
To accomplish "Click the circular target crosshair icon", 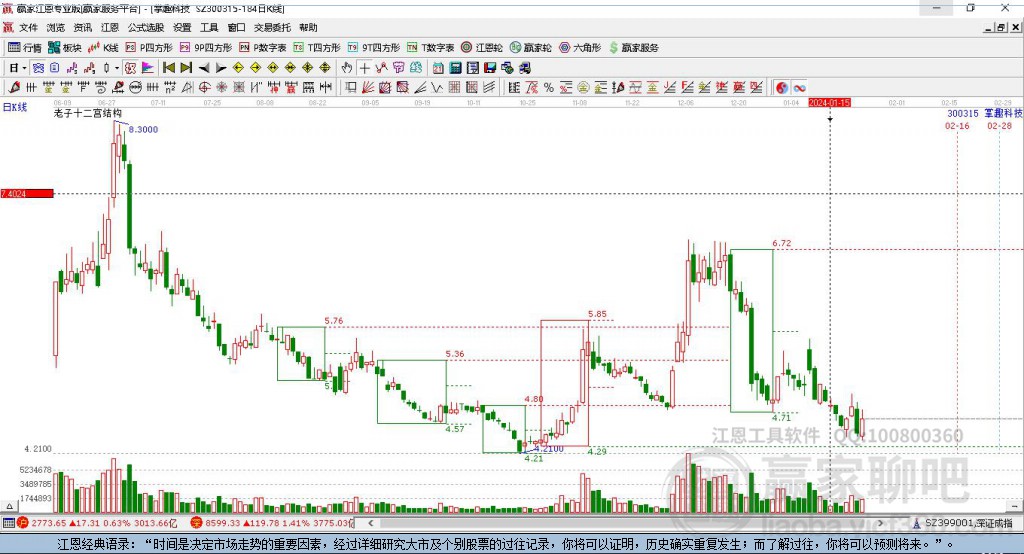I will tap(204, 88).
